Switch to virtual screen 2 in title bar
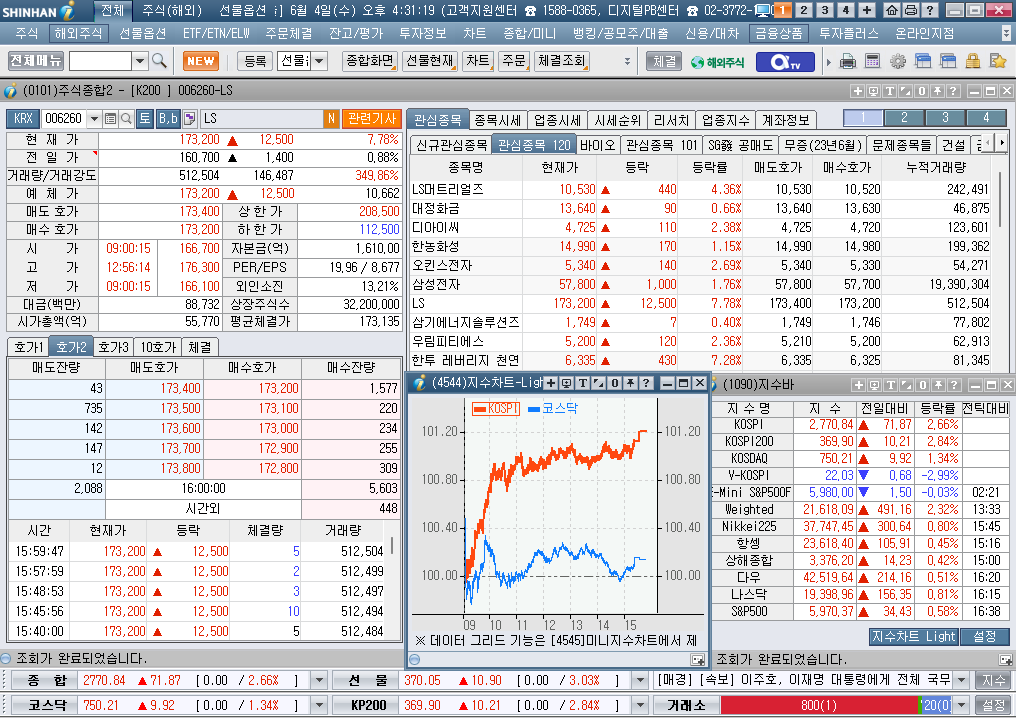Screen dimensions: 1016x718 click(803, 10)
